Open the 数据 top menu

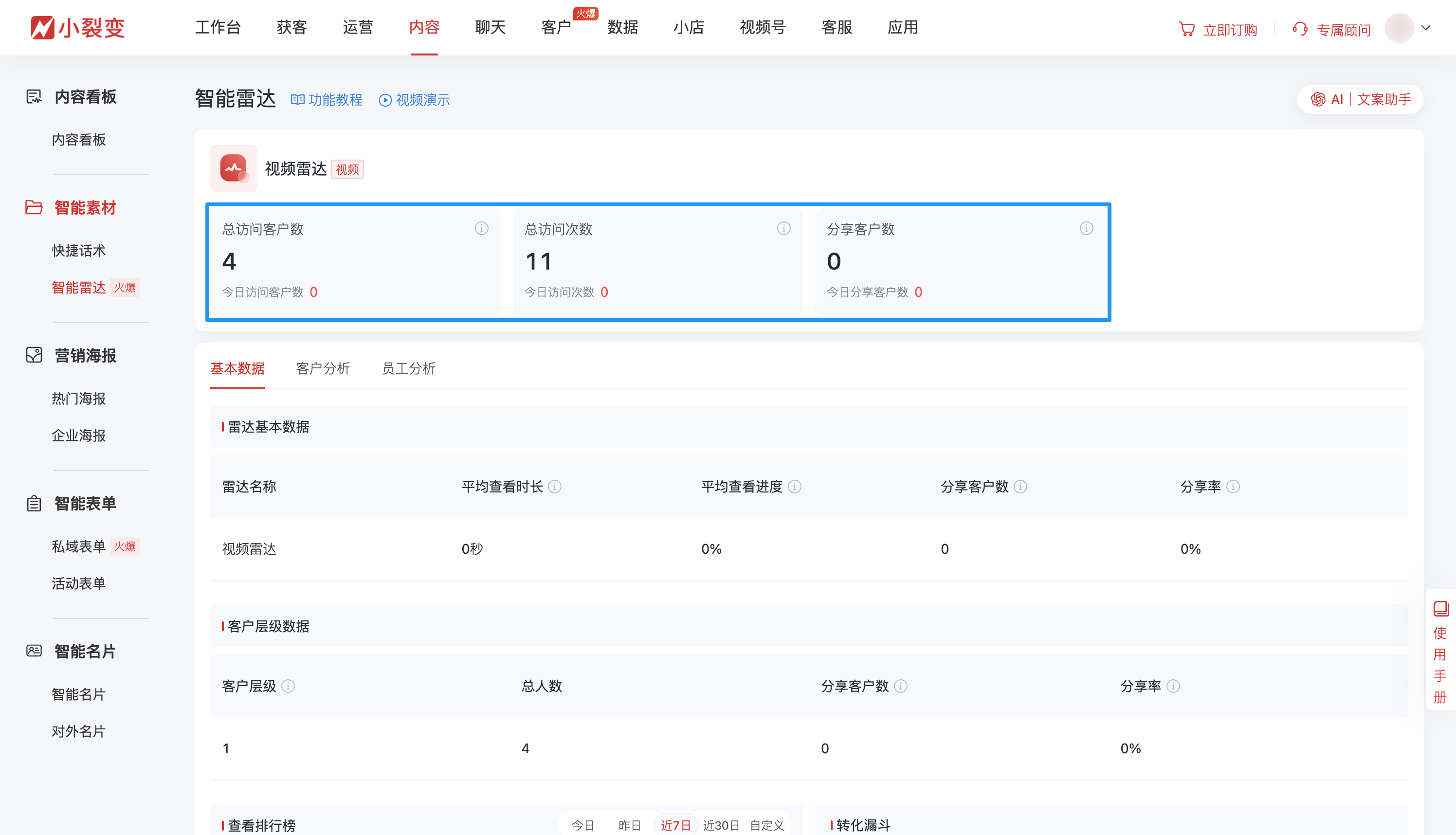coord(623,28)
